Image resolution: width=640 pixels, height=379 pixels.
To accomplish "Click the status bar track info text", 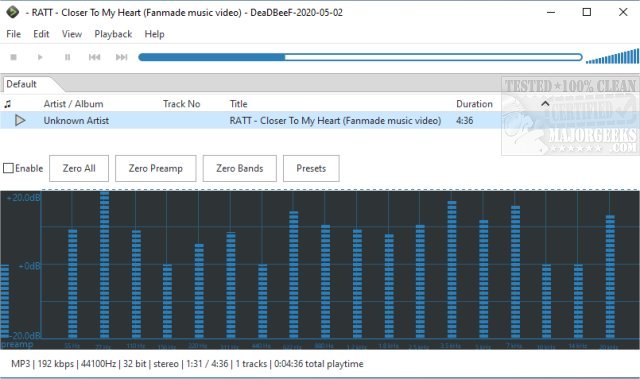I will [187, 363].
